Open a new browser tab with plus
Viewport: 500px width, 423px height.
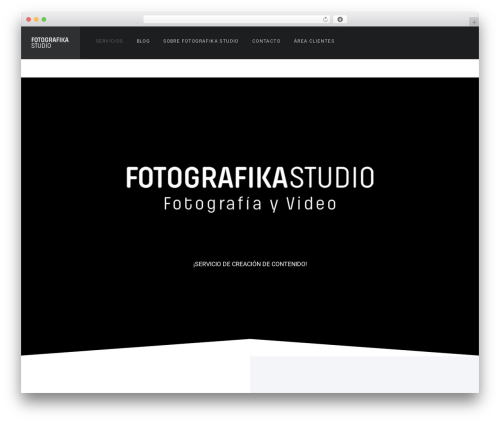coord(474,22)
